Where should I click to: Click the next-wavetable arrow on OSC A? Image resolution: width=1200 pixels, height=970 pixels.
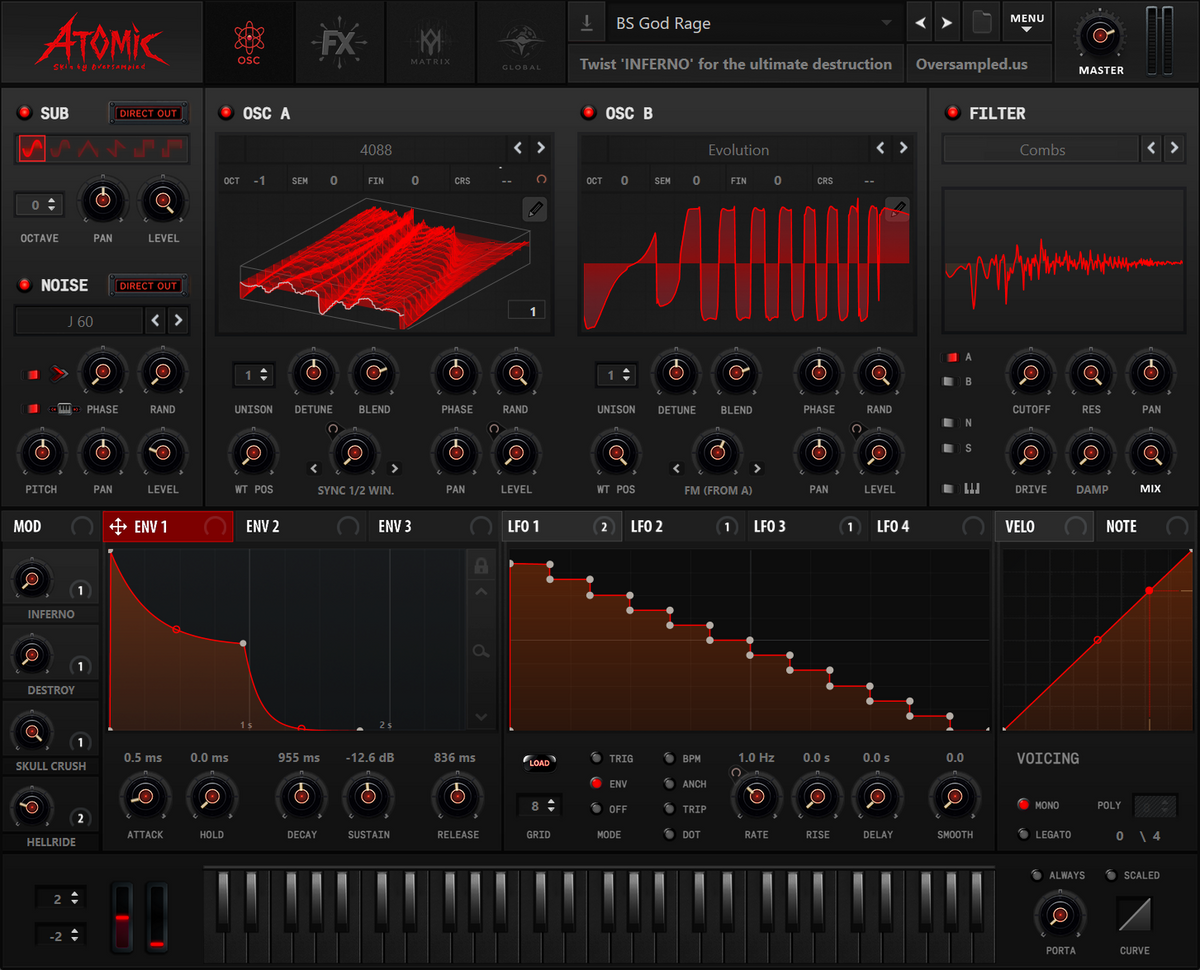tap(540, 147)
